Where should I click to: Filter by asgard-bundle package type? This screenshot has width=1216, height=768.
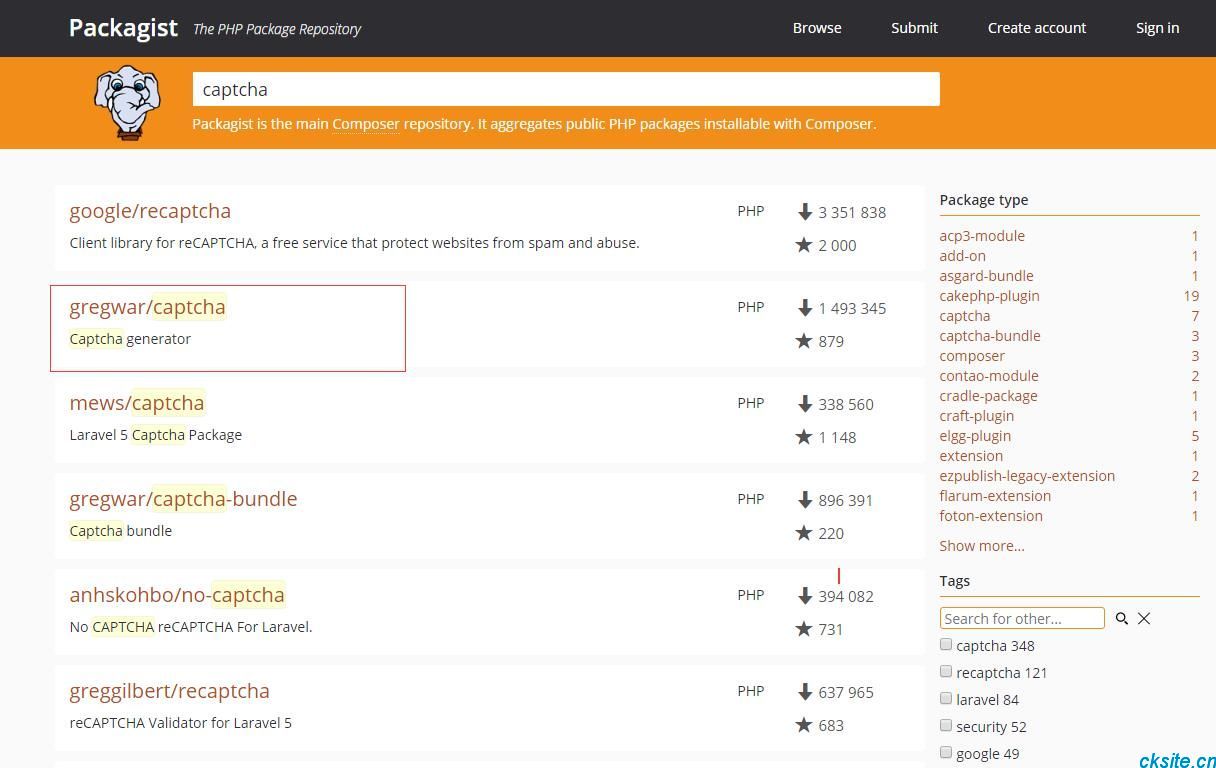point(986,276)
